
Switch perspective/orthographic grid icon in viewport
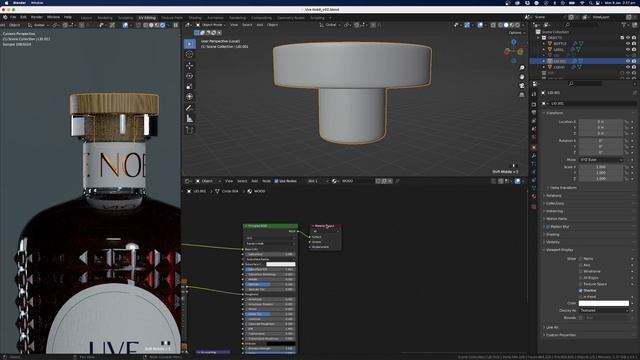point(522,95)
